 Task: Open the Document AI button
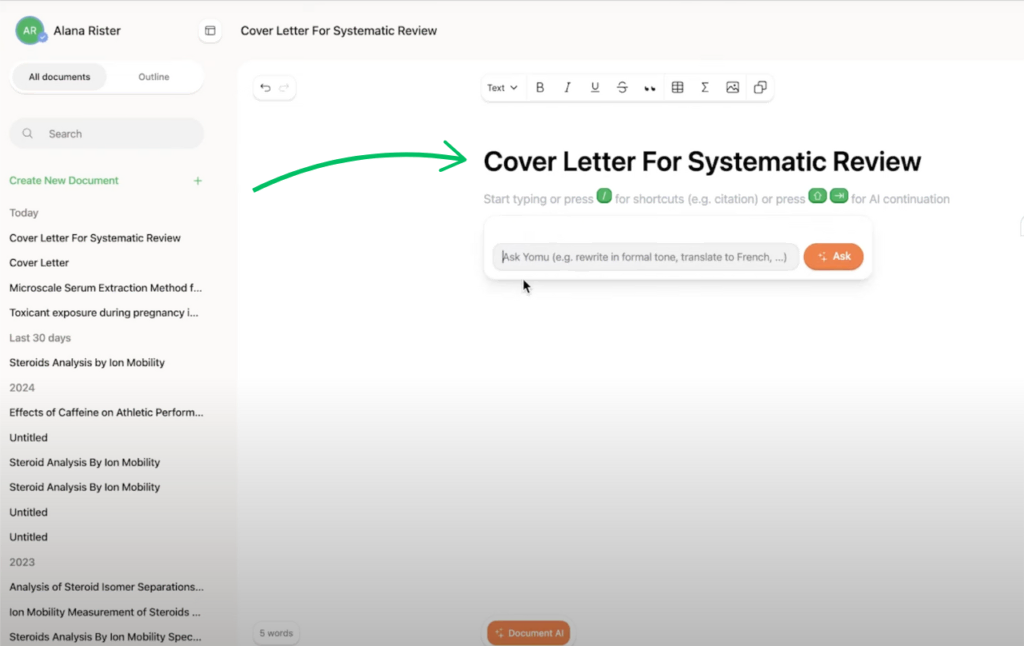coord(528,633)
